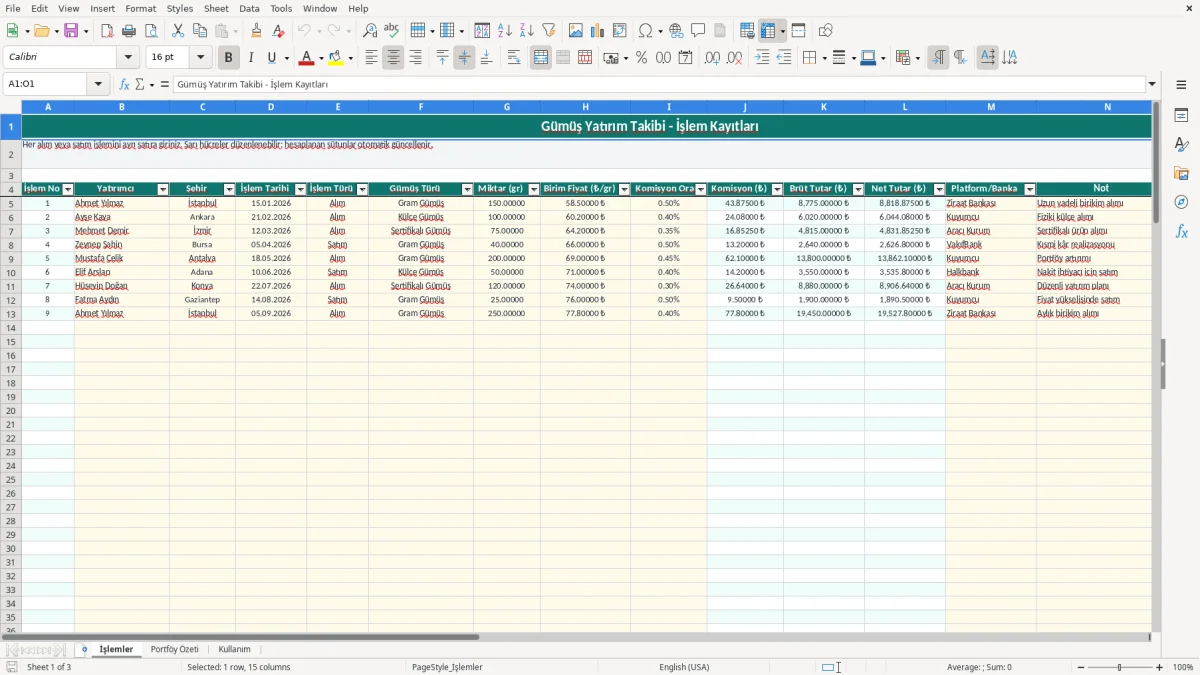Click the Merge and Center Cells icon
This screenshot has width=1200, height=675.
tap(541, 58)
